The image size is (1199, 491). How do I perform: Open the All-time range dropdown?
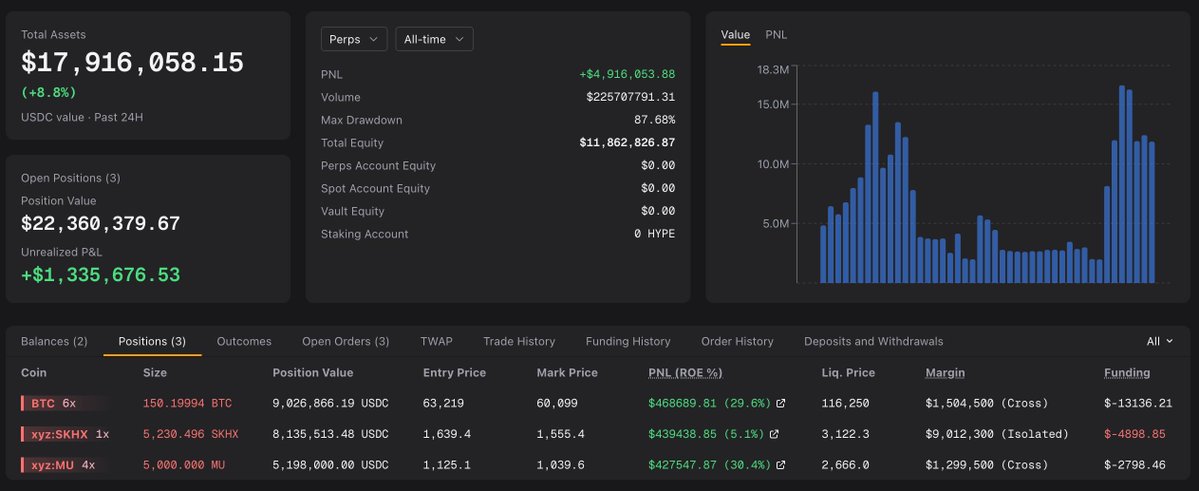point(434,39)
